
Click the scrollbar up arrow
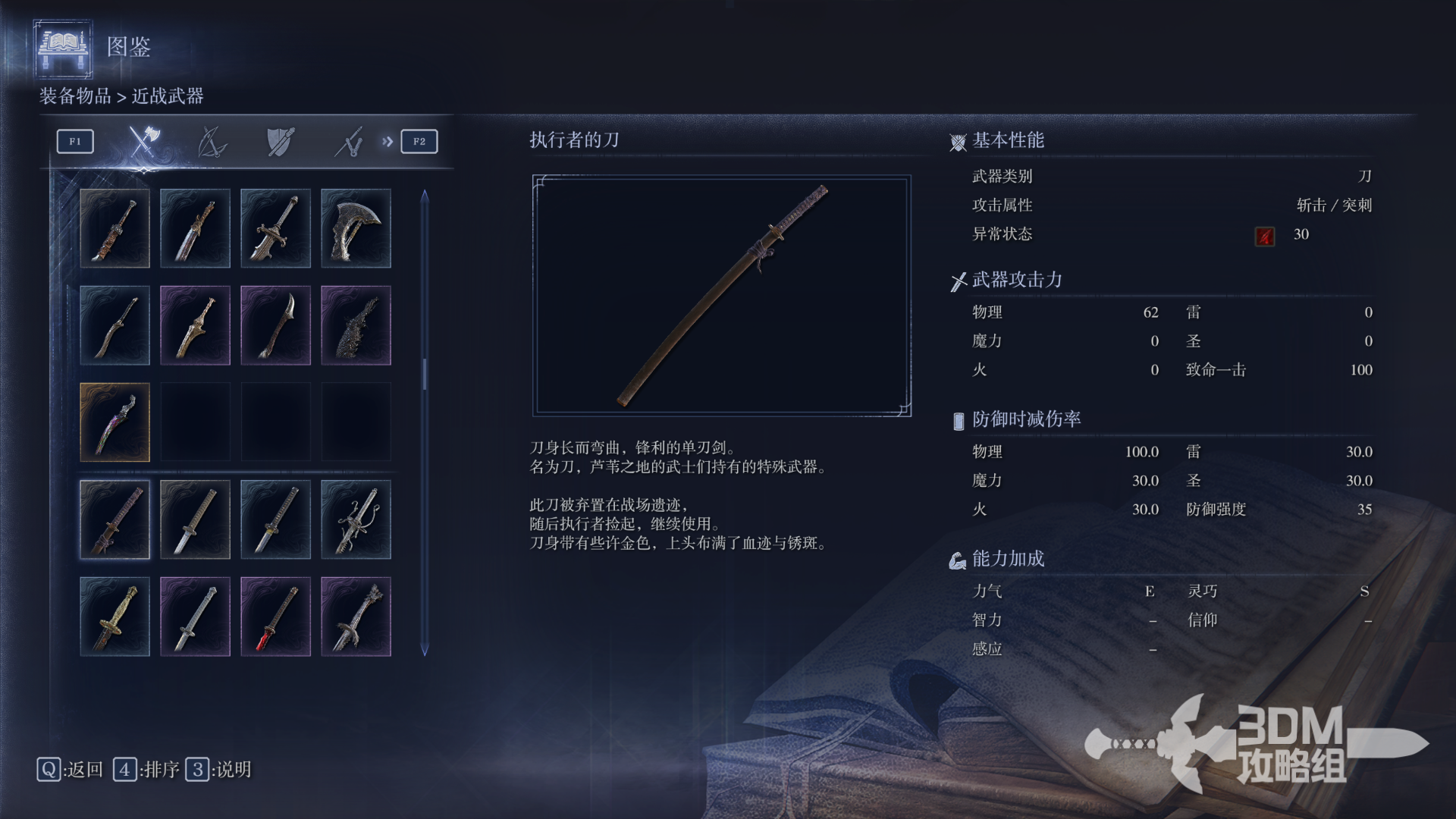pyautogui.click(x=425, y=196)
